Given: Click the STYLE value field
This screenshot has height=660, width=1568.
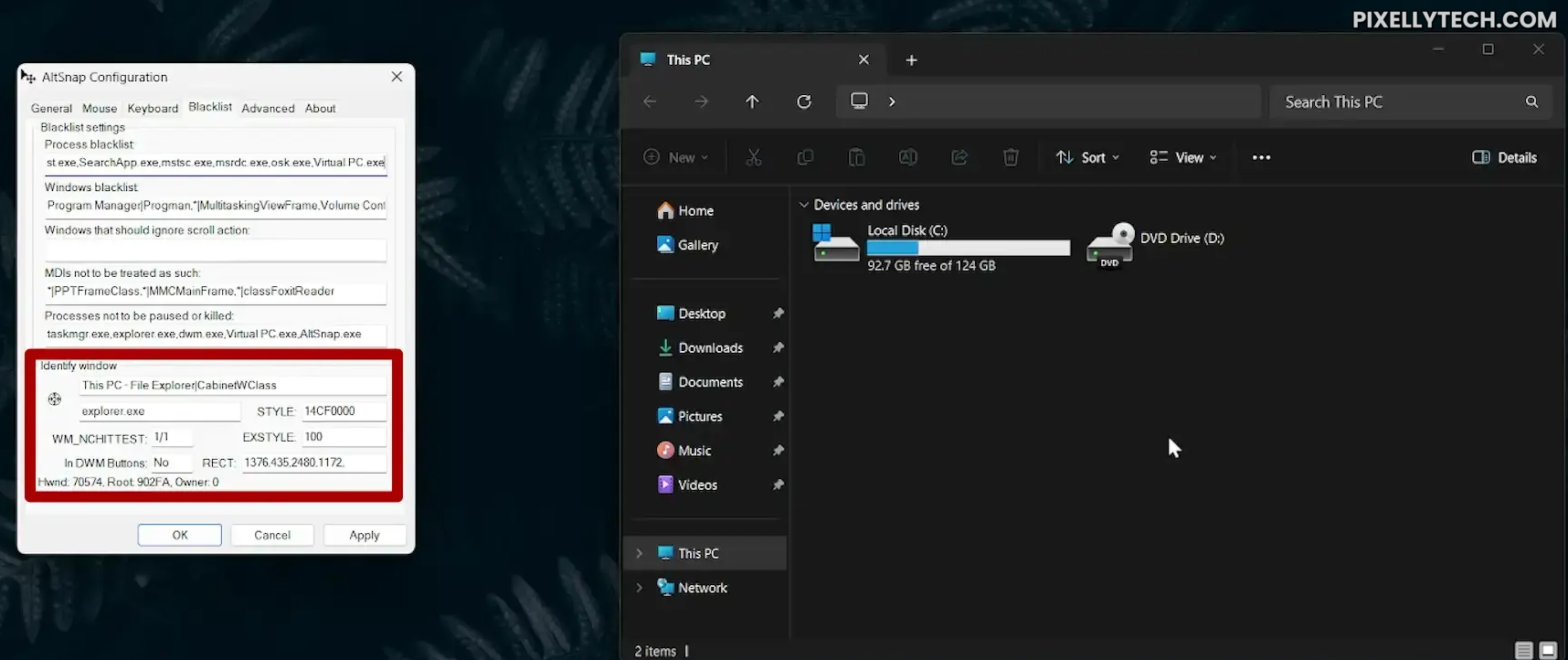Looking at the screenshot, I should tap(344, 411).
